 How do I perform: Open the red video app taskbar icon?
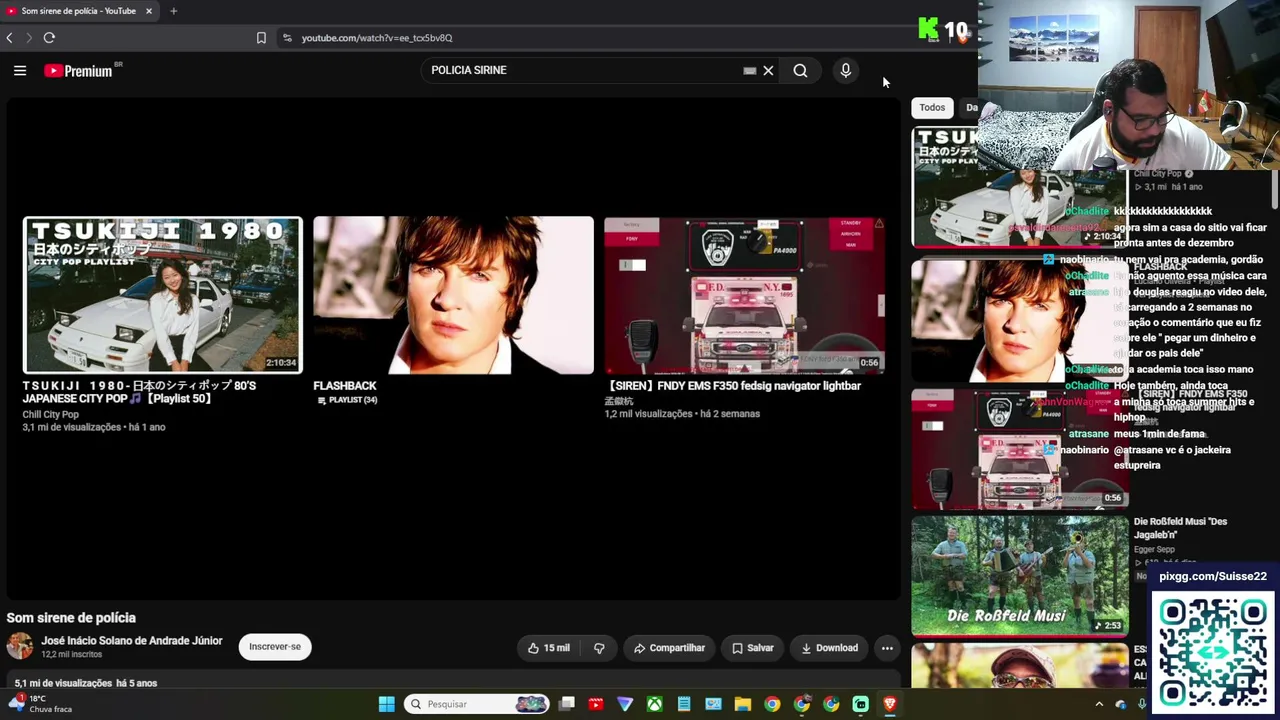pos(596,704)
